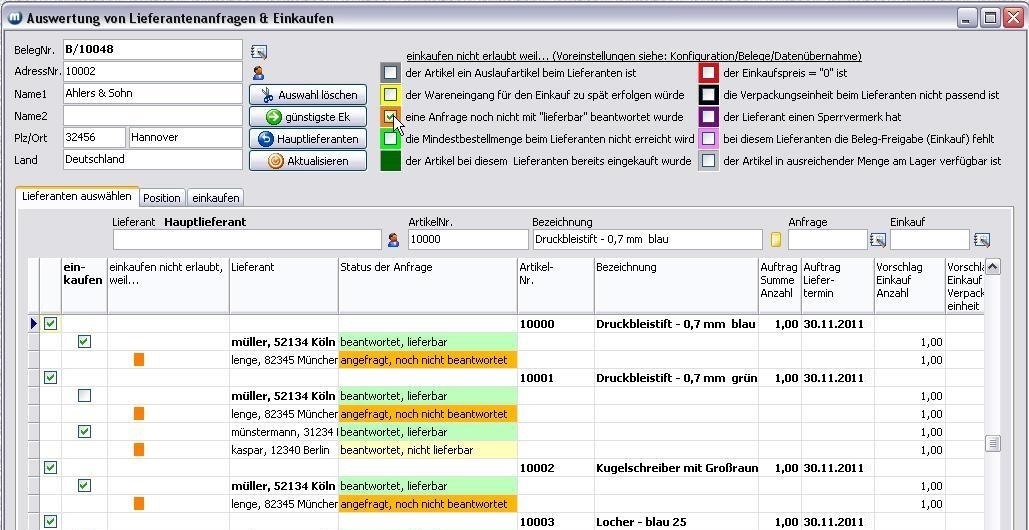Enable the yellow 'Wareneingang zu spät' checkbox
This screenshot has height=530, width=1029.
click(x=390, y=95)
